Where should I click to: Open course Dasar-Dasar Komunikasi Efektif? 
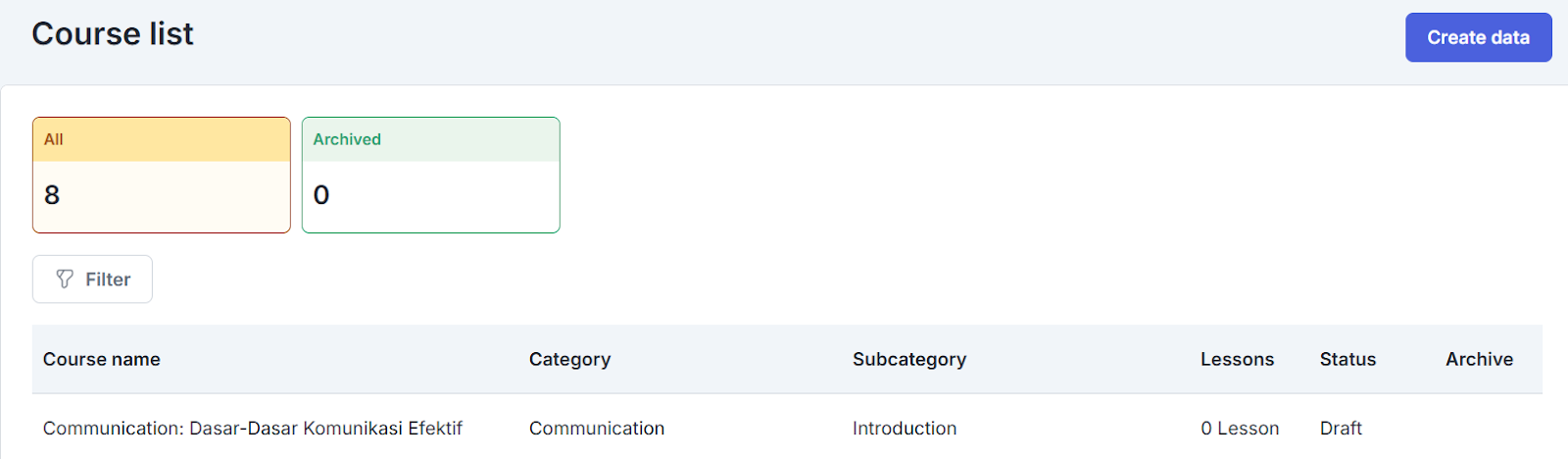point(253,429)
